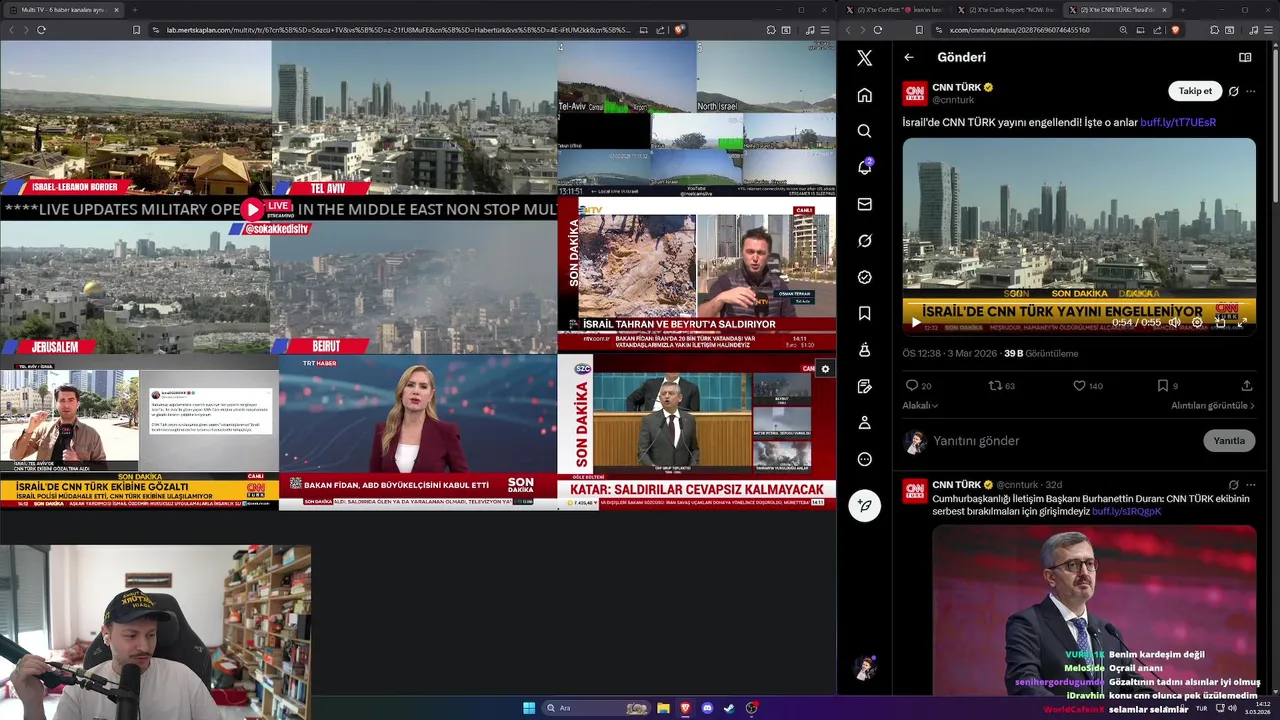The height and width of the screenshot is (720, 1280).
Task: Share the CNN TÜRK post
Action: coord(1247,385)
